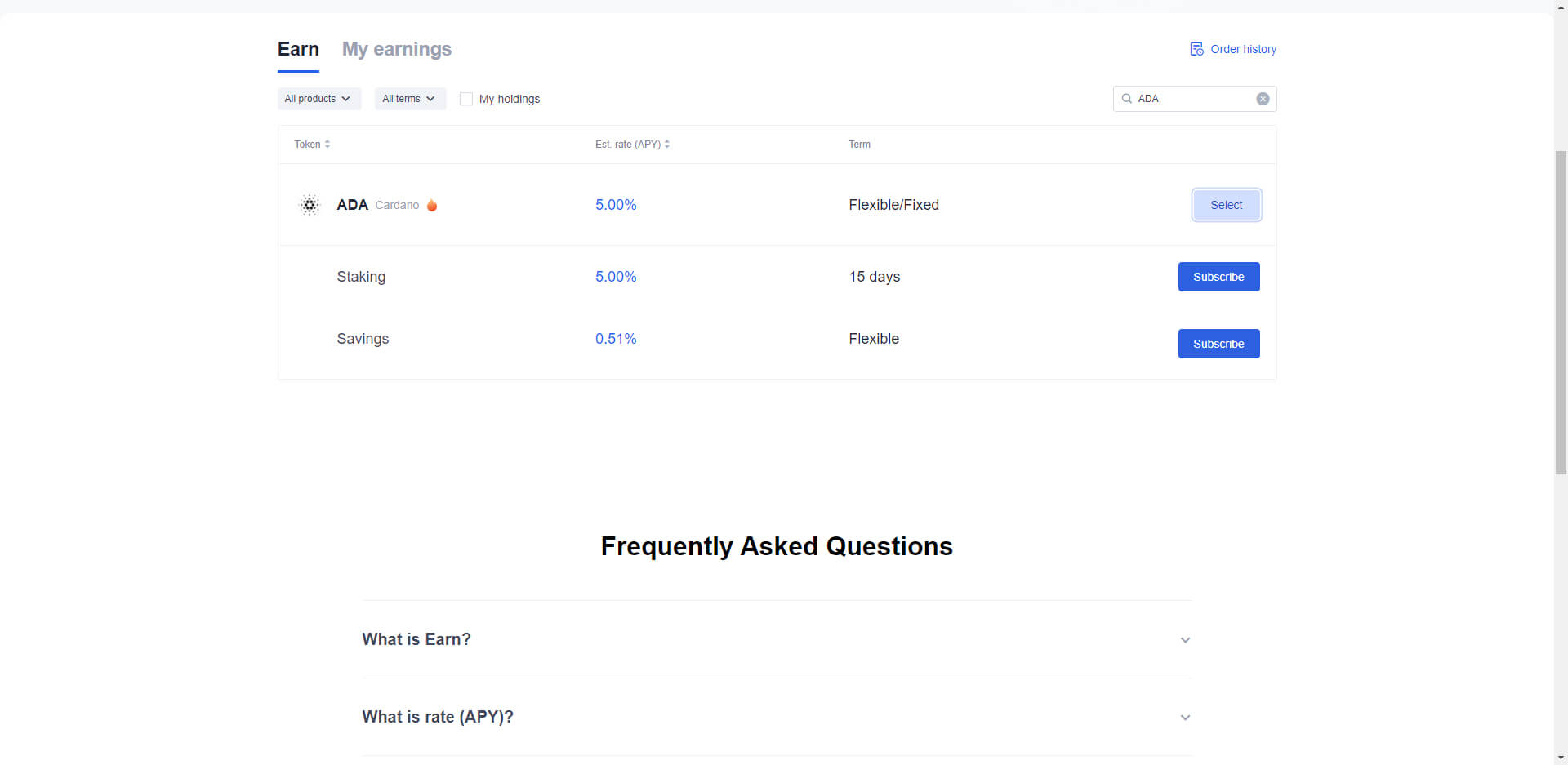
Task: Click the 15 days term value
Action: 874,277
